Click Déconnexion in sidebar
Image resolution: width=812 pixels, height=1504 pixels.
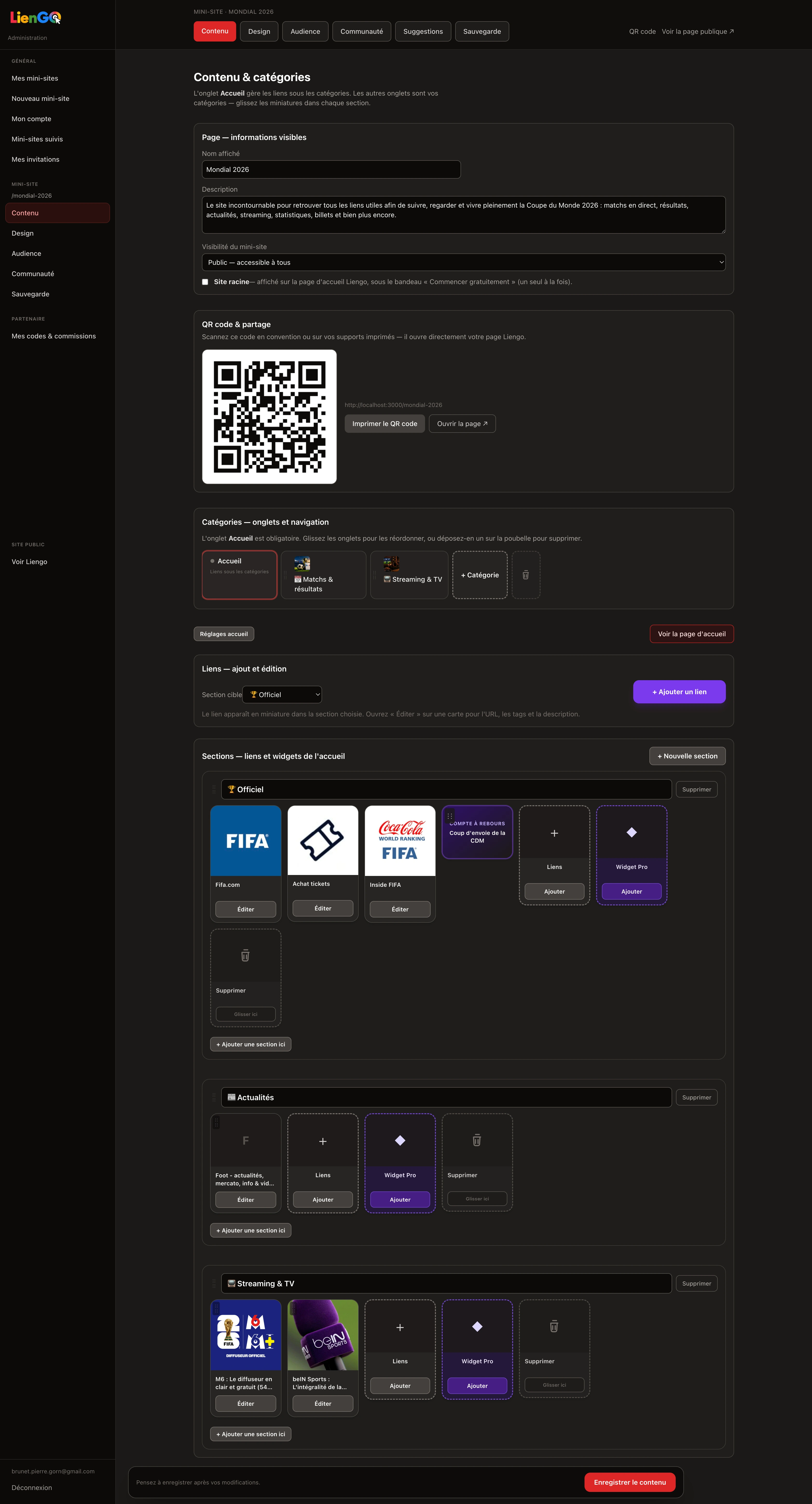pos(32,1488)
